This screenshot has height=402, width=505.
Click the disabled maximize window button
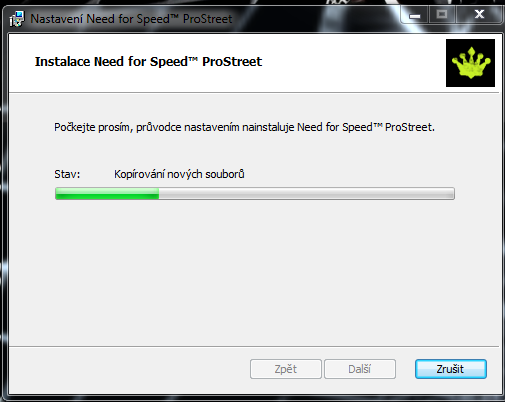pyautogui.click(x=442, y=15)
